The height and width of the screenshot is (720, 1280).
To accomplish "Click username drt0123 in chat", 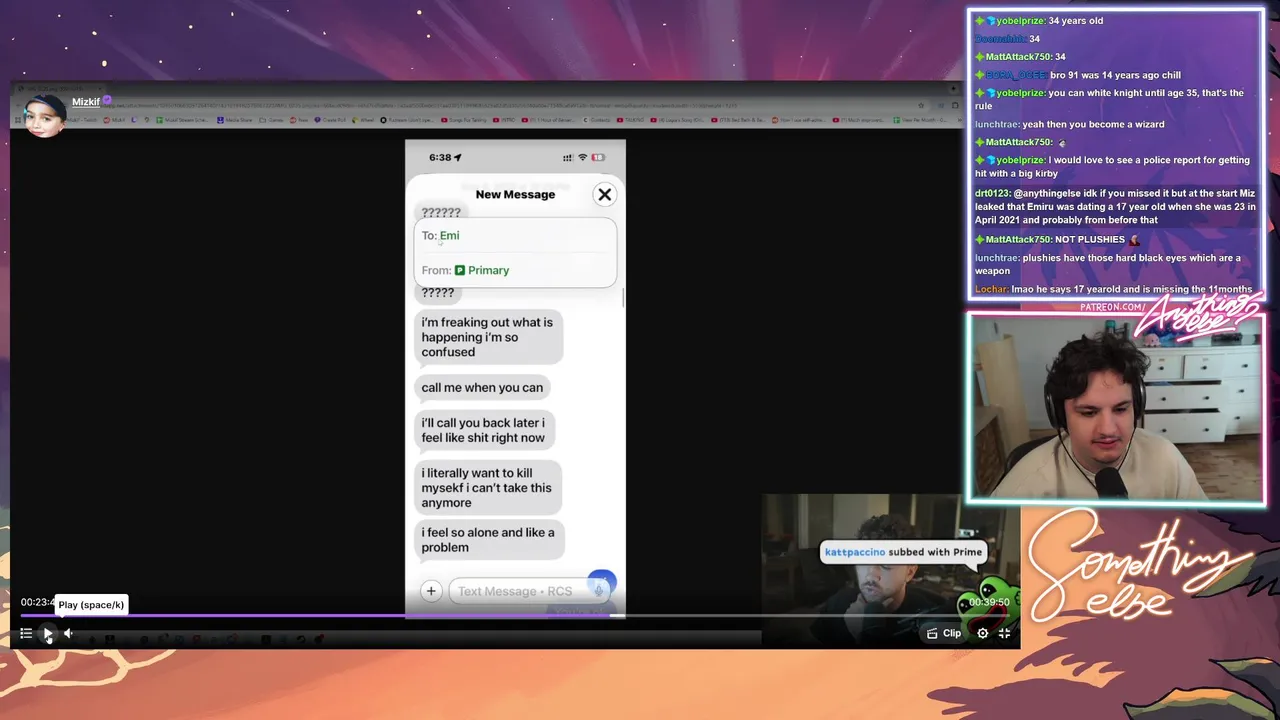I will (x=992, y=193).
